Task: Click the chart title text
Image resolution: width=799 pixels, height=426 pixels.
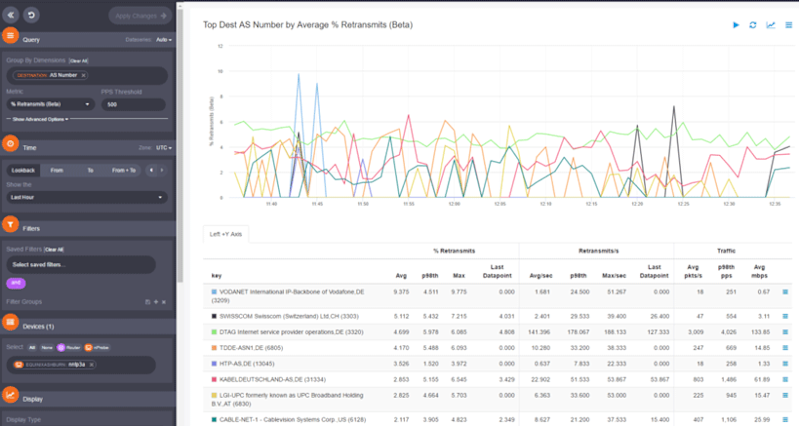Action: coord(308,25)
